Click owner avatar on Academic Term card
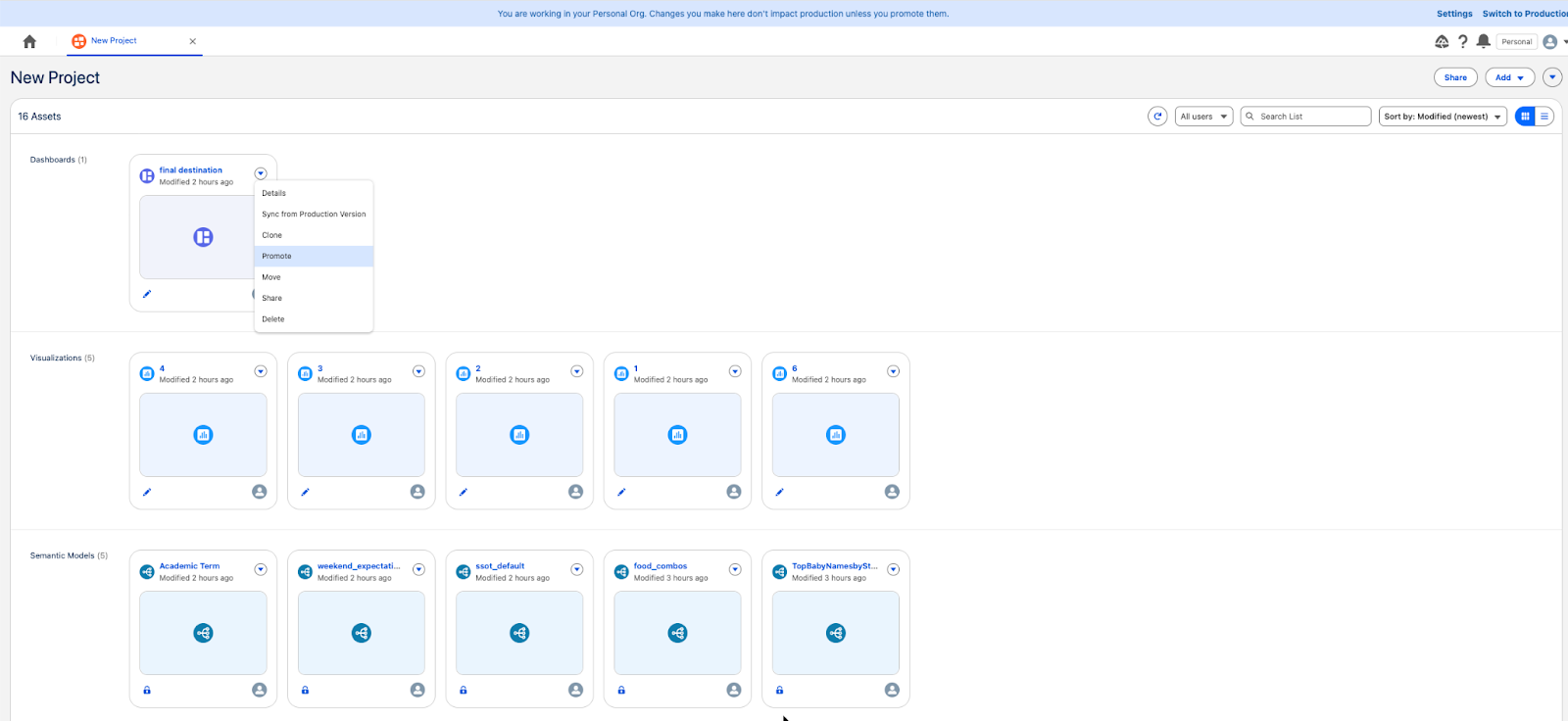Screen dimensions: 1568x721 (x=260, y=690)
